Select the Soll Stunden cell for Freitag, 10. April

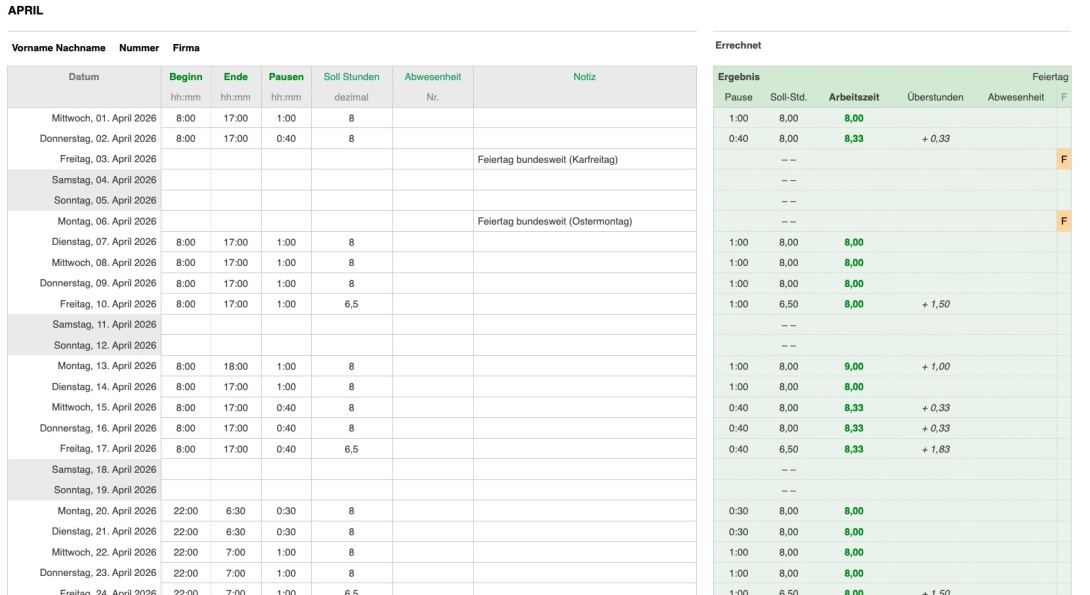[x=351, y=304]
